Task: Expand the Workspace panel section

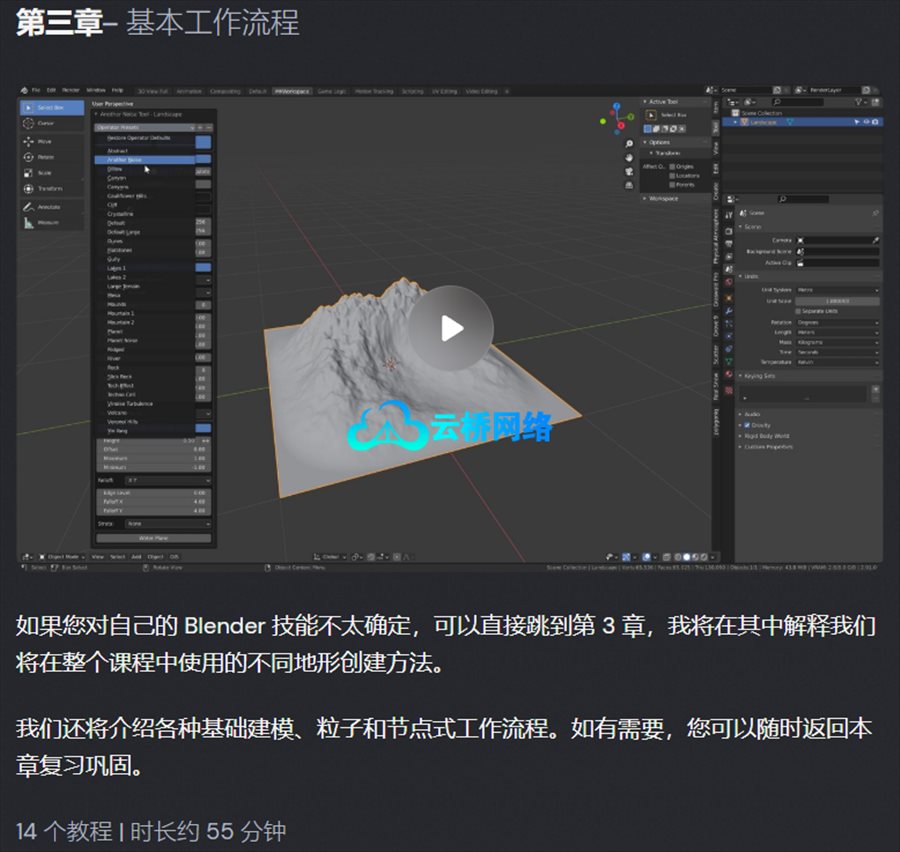Action: pyautogui.click(x=662, y=198)
